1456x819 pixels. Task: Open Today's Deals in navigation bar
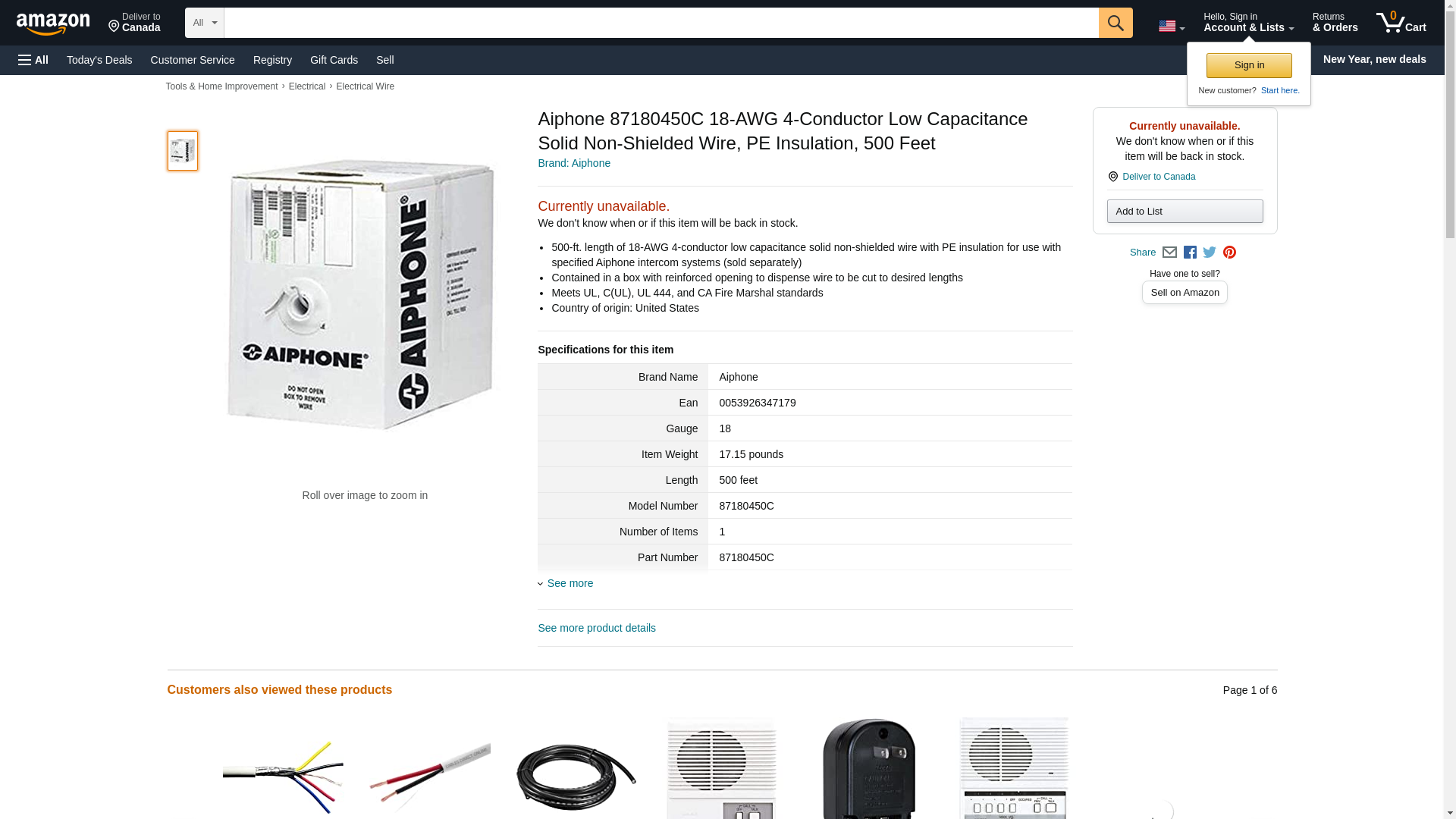[99, 60]
